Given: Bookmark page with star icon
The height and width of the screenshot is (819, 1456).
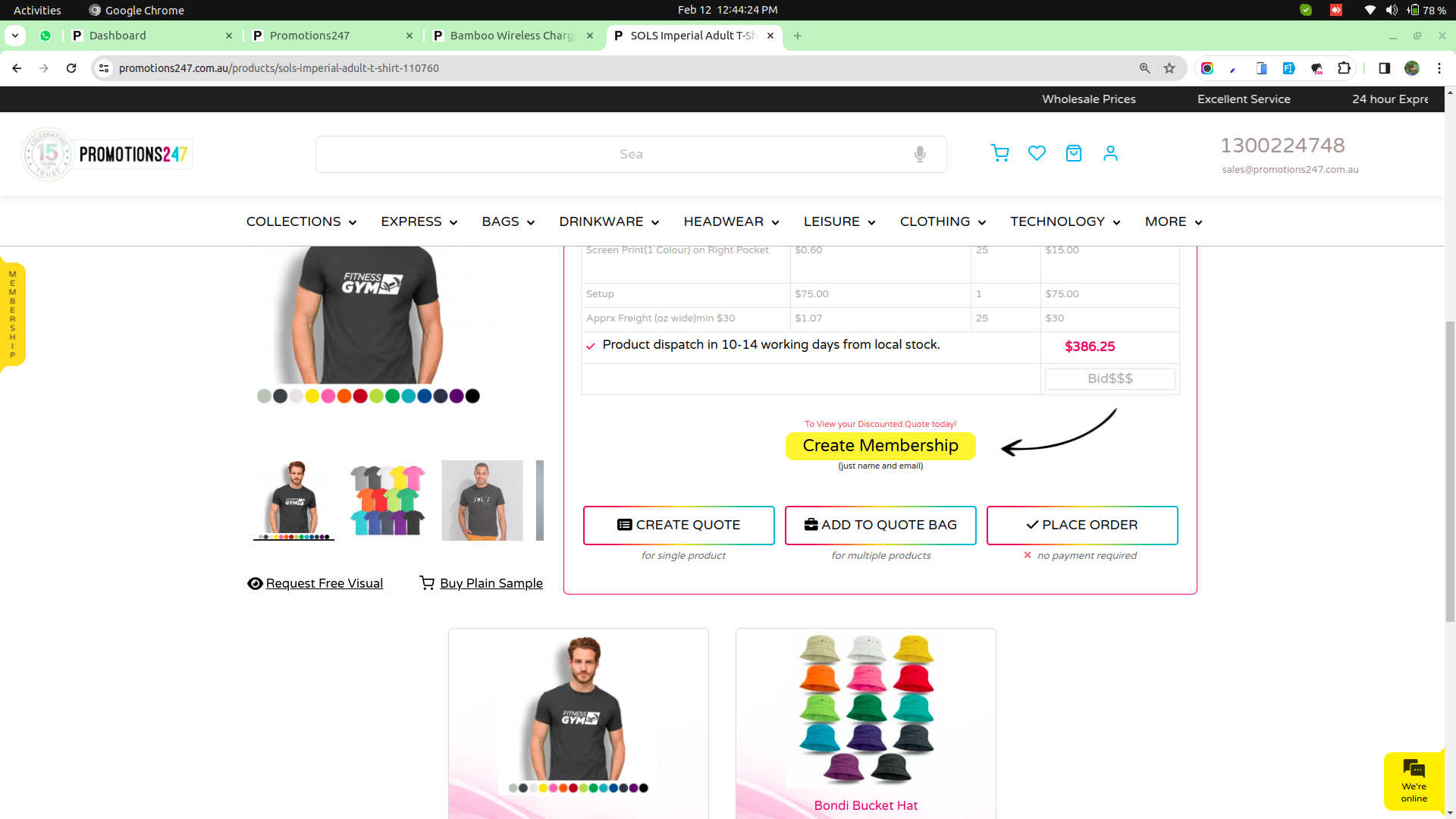Looking at the screenshot, I should 1169,68.
